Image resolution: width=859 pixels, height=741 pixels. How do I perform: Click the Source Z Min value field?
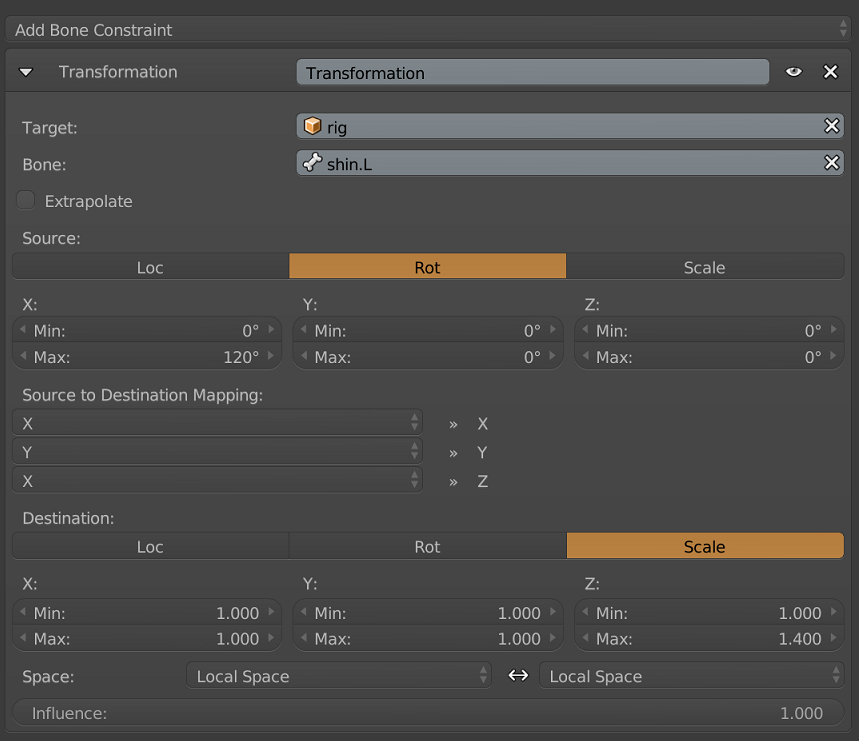tap(709, 330)
